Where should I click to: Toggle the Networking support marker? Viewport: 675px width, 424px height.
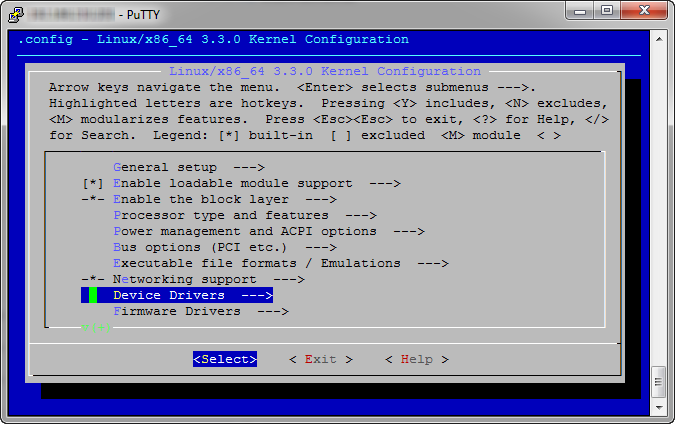pyautogui.click(x=92, y=280)
